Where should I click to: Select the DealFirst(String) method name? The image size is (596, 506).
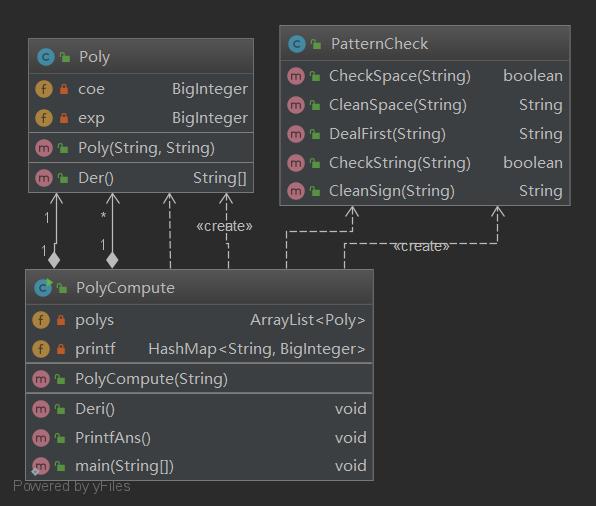coord(387,134)
